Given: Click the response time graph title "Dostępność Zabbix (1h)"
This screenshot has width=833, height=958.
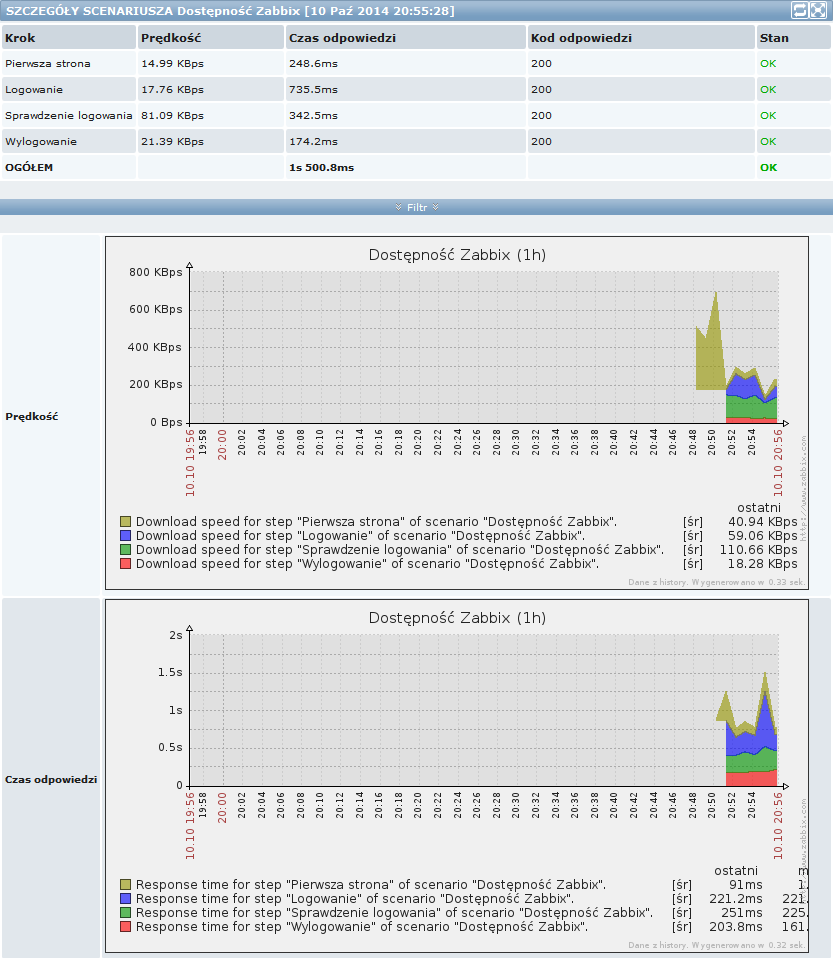Looking at the screenshot, I should (457, 618).
